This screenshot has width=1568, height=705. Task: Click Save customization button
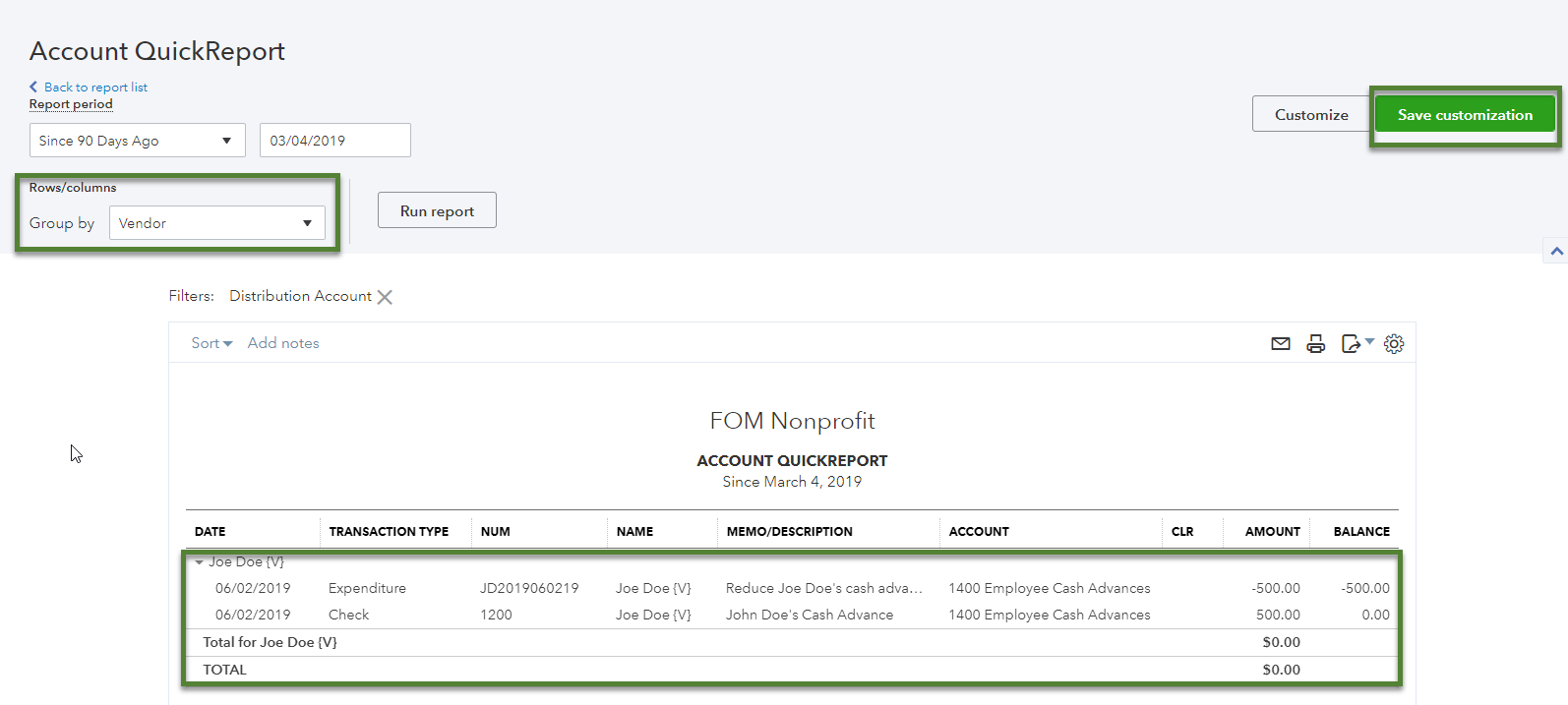tap(1465, 114)
